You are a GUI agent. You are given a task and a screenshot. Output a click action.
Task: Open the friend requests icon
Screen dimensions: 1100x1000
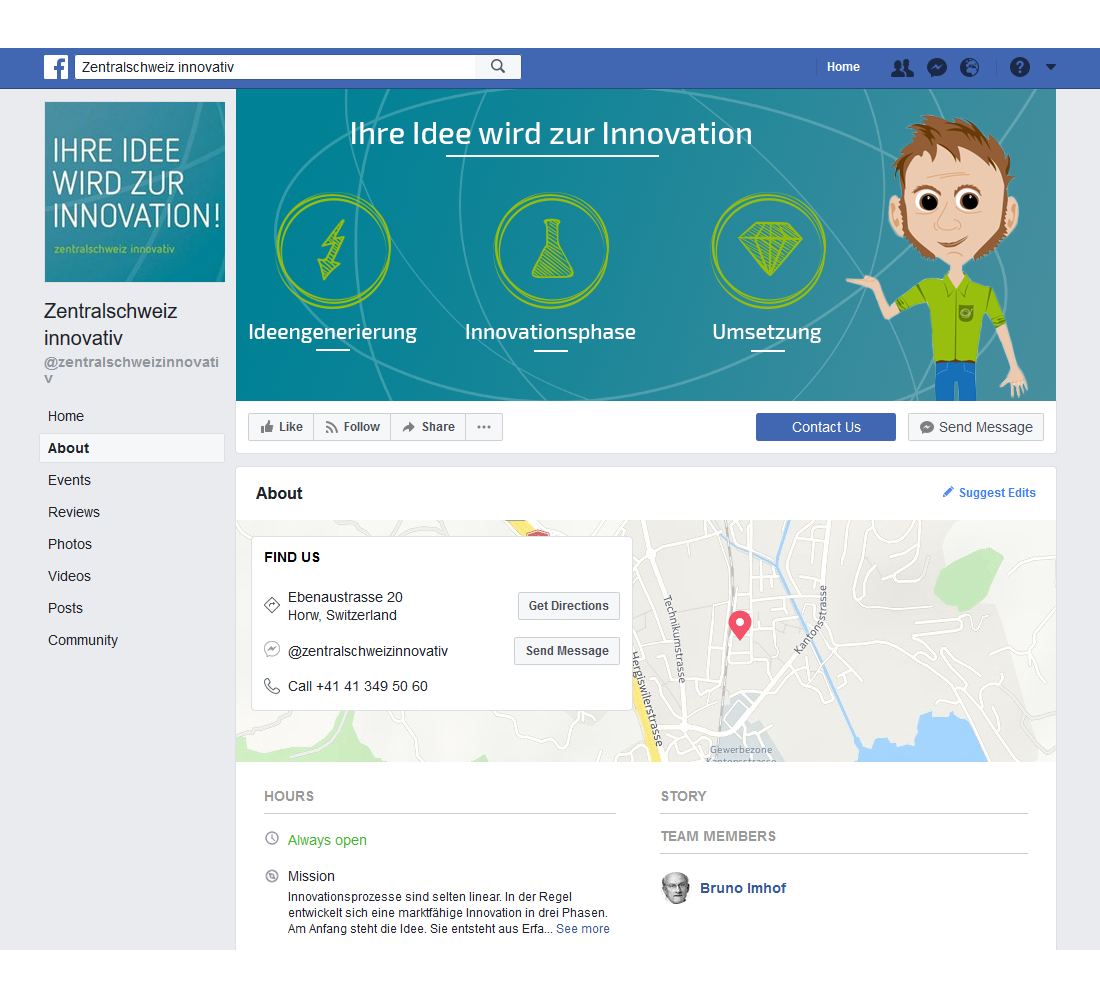(x=902, y=67)
